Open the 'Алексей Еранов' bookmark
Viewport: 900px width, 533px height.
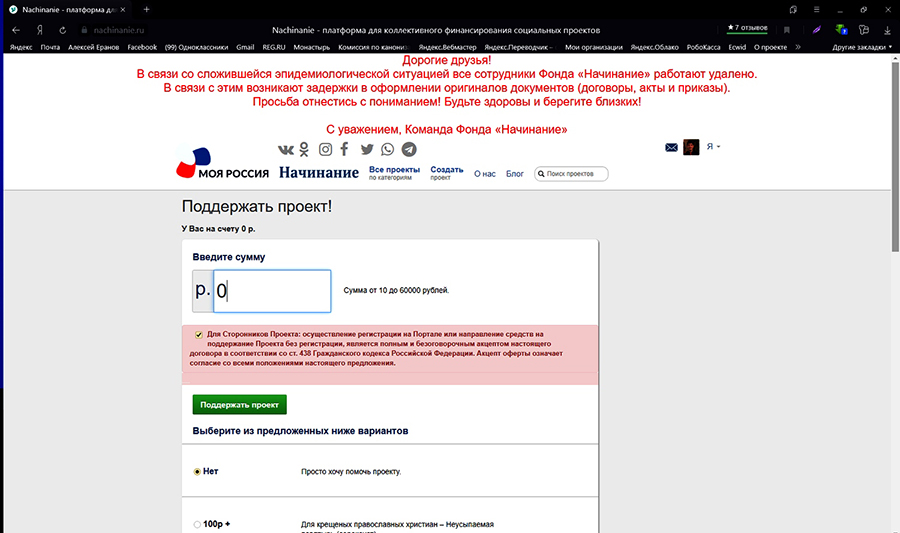[x=94, y=47]
